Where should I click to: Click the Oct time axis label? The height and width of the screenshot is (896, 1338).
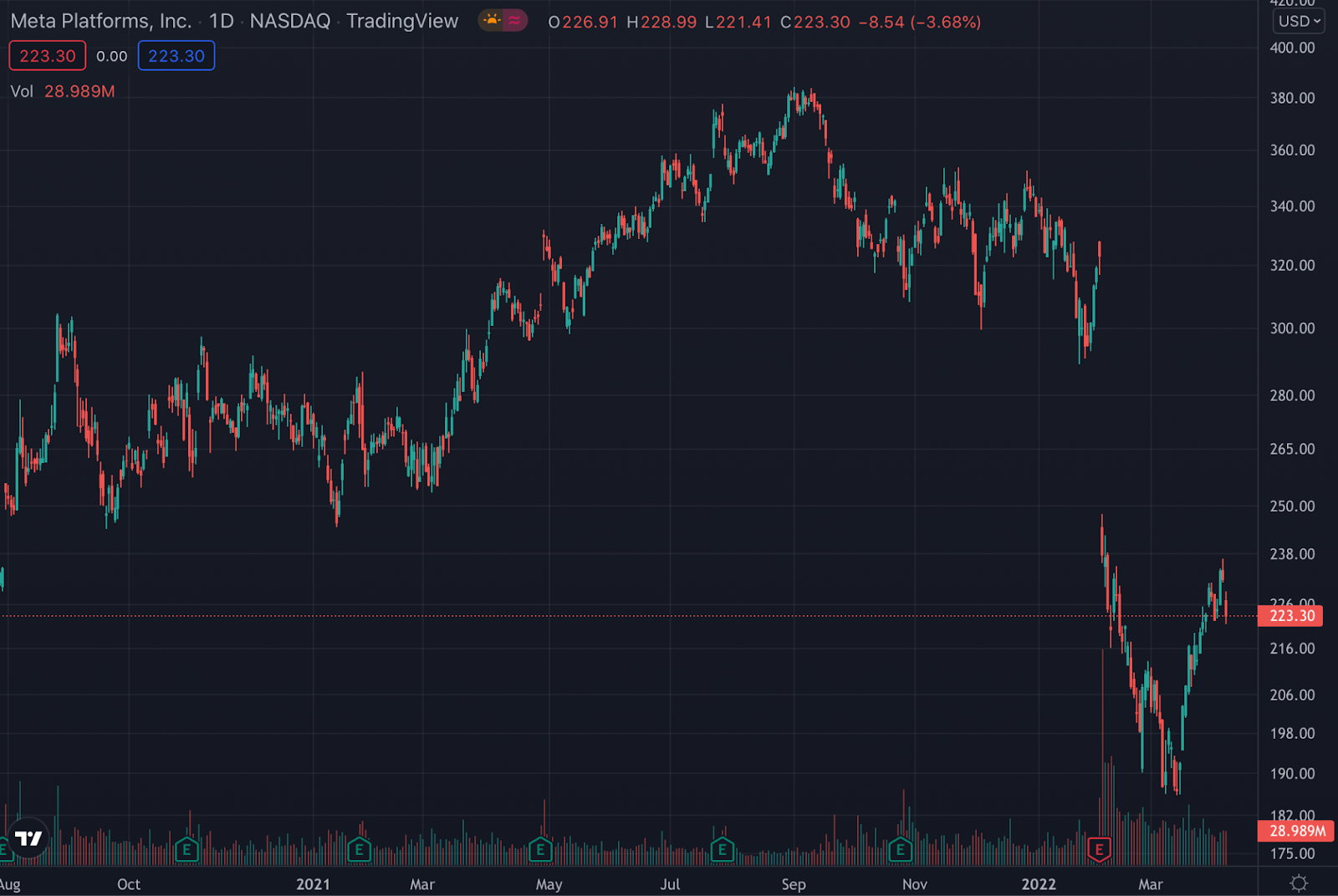(129, 884)
